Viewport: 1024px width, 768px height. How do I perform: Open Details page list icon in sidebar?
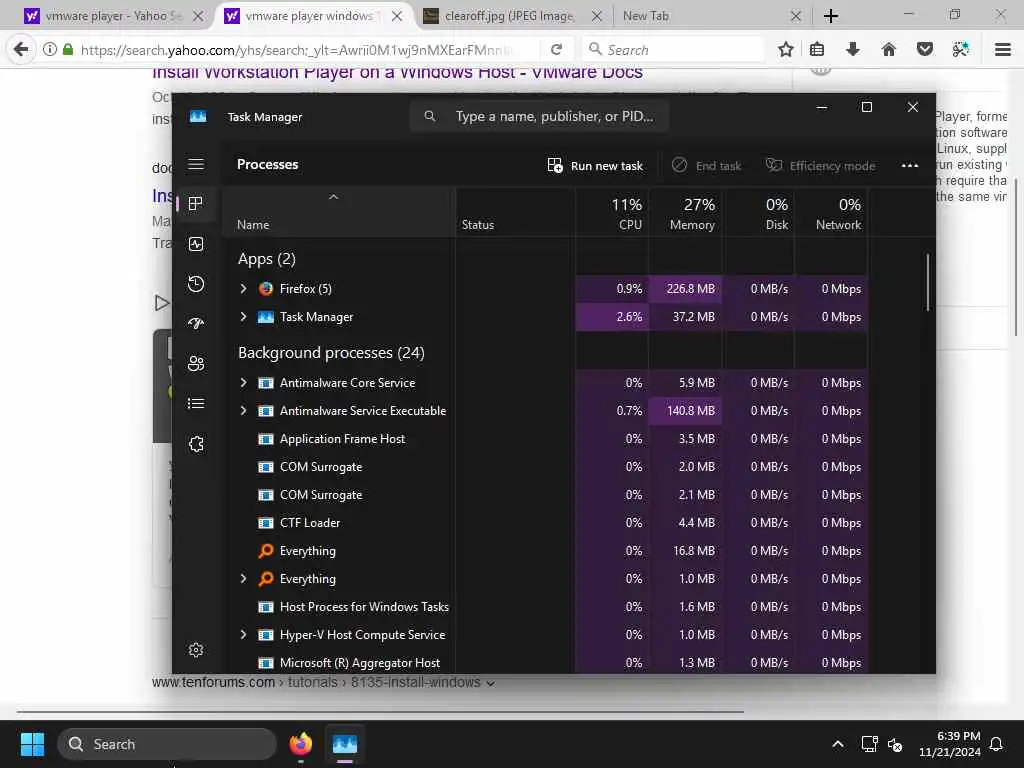196,404
